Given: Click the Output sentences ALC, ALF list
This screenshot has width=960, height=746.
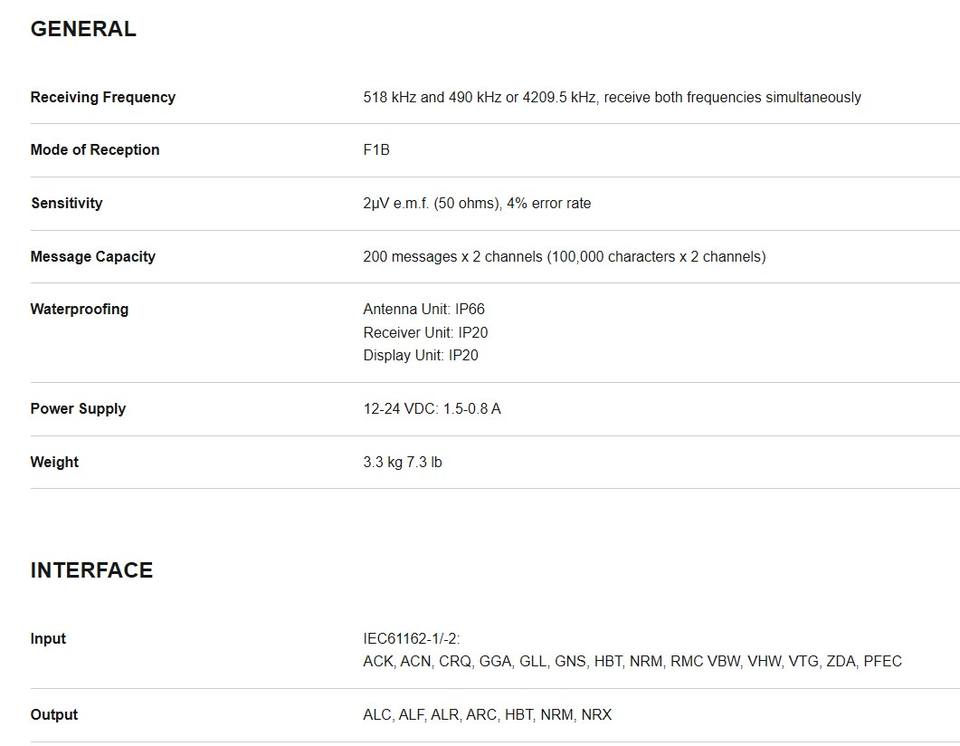Looking at the screenshot, I should (x=487, y=715).
